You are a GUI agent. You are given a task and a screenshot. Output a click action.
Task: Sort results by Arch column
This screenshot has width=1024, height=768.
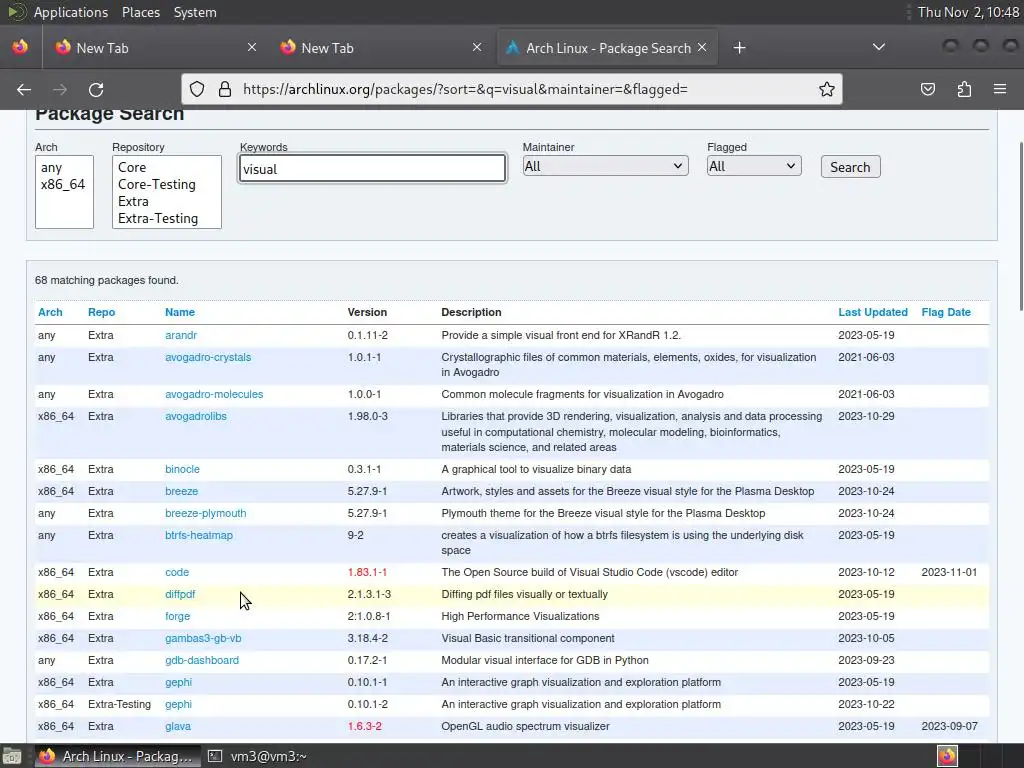pyautogui.click(x=50, y=312)
